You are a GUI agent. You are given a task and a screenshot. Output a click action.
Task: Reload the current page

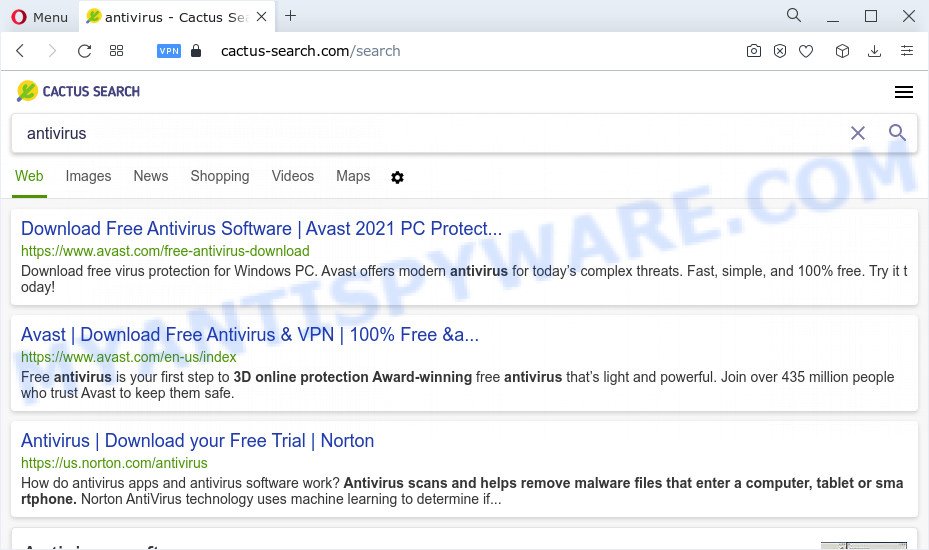click(x=84, y=51)
